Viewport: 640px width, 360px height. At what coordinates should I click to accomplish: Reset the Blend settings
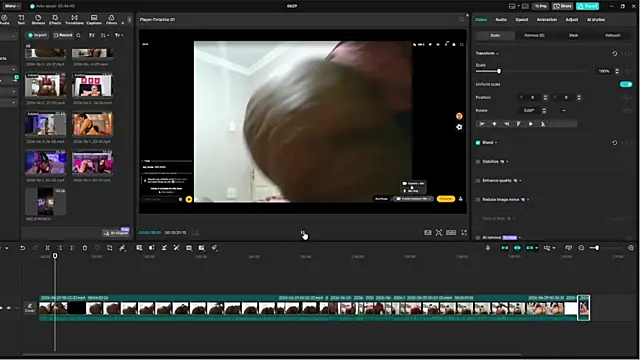615,142
